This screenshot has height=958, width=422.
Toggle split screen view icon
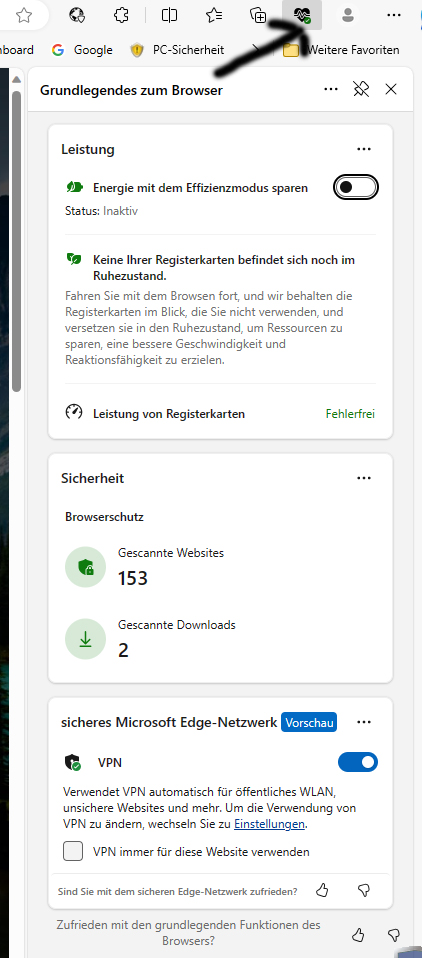169,15
